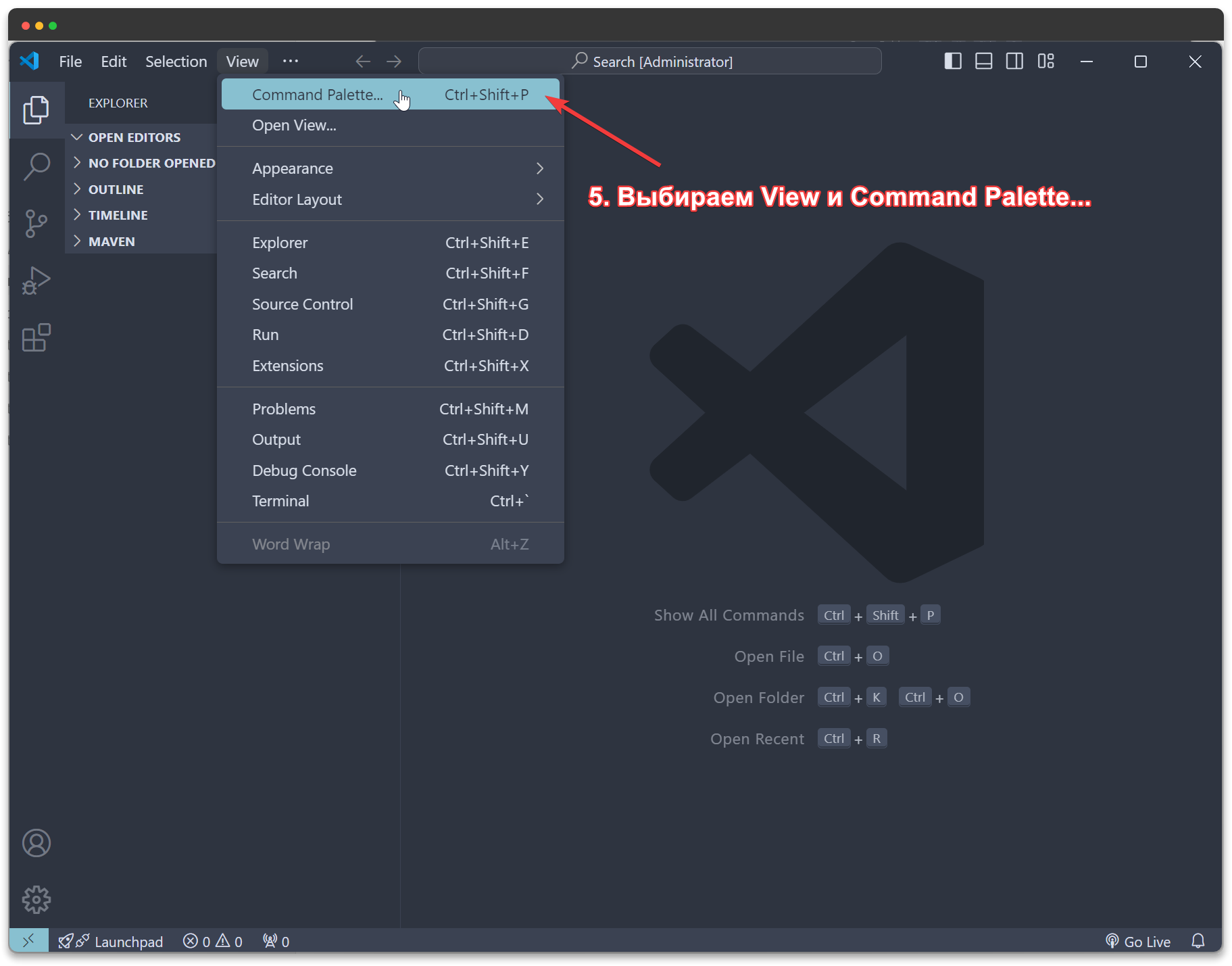Toggle the panel visibility icon
This screenshot has width=1232, height=966.
click(x=983, y=61)
